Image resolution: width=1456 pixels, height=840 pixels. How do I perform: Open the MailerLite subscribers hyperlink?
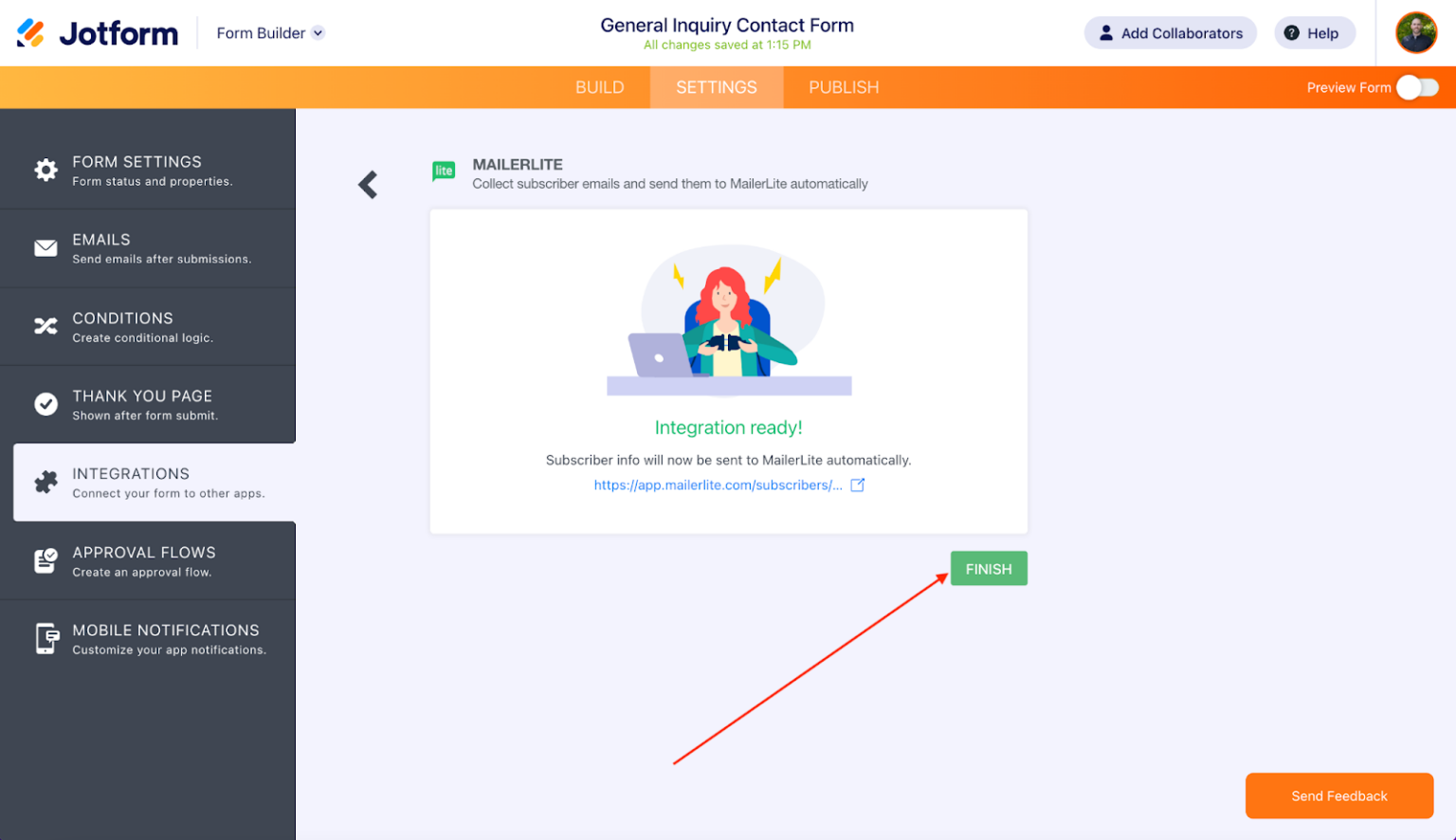click(717, 484)
